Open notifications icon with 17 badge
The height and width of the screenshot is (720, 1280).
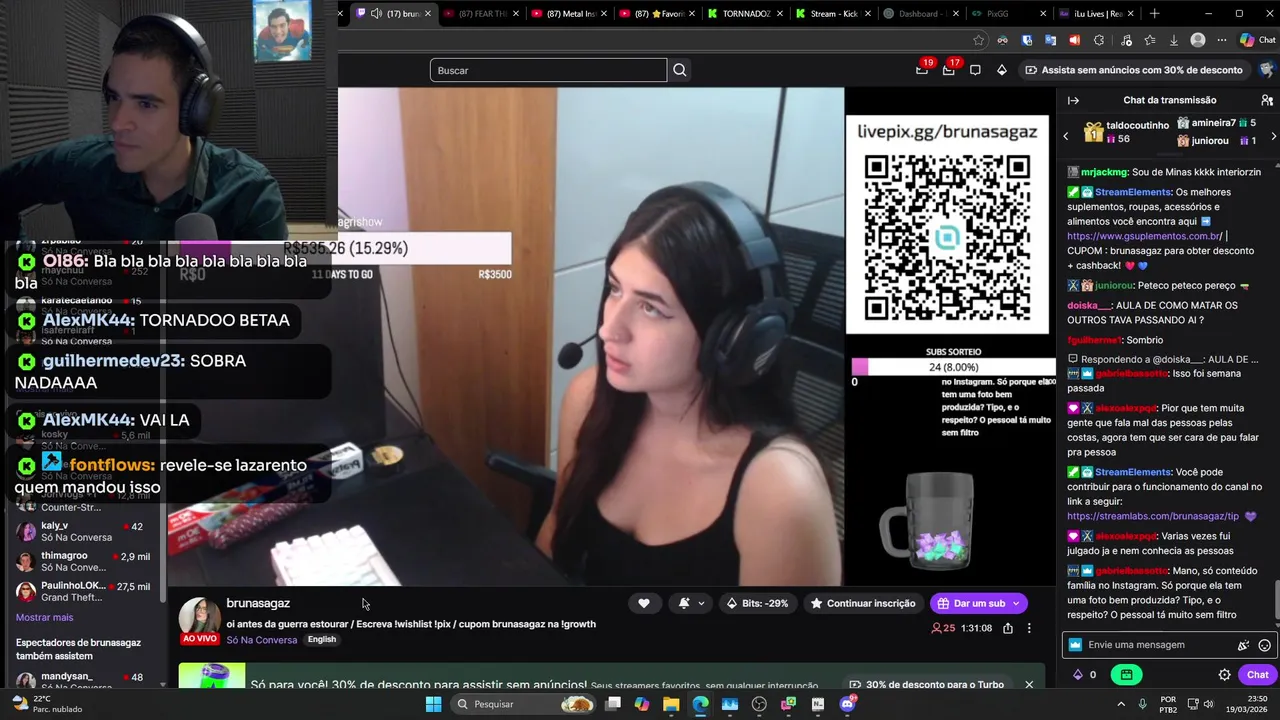click(948, 70)
